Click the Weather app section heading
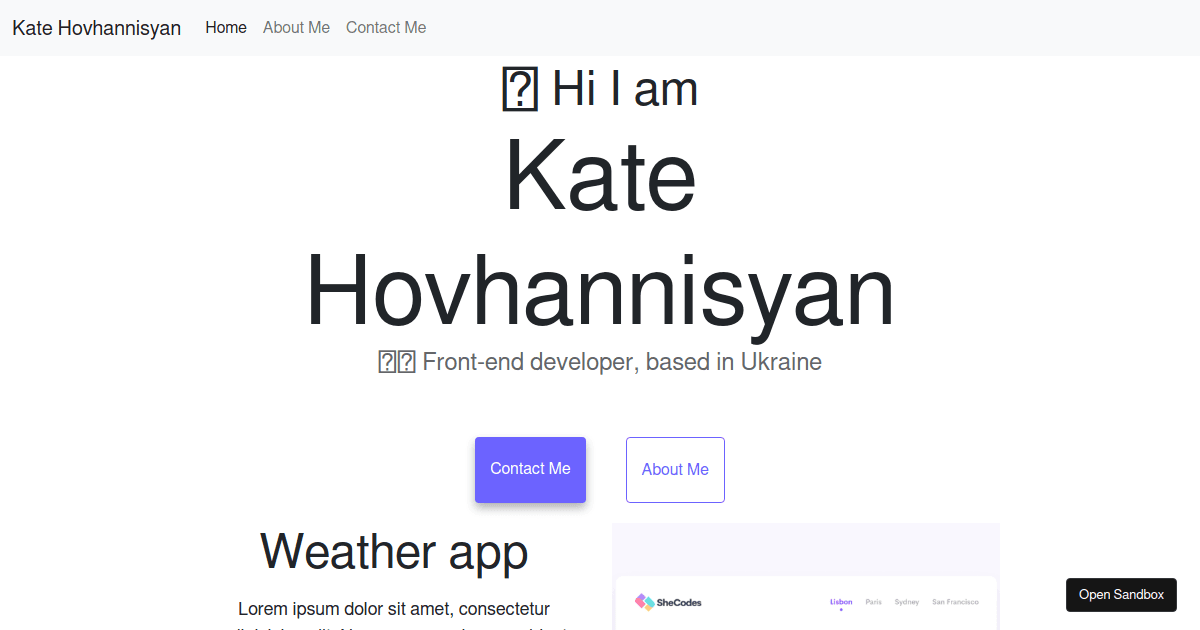The image size is (1200, 630). [393, 552]
